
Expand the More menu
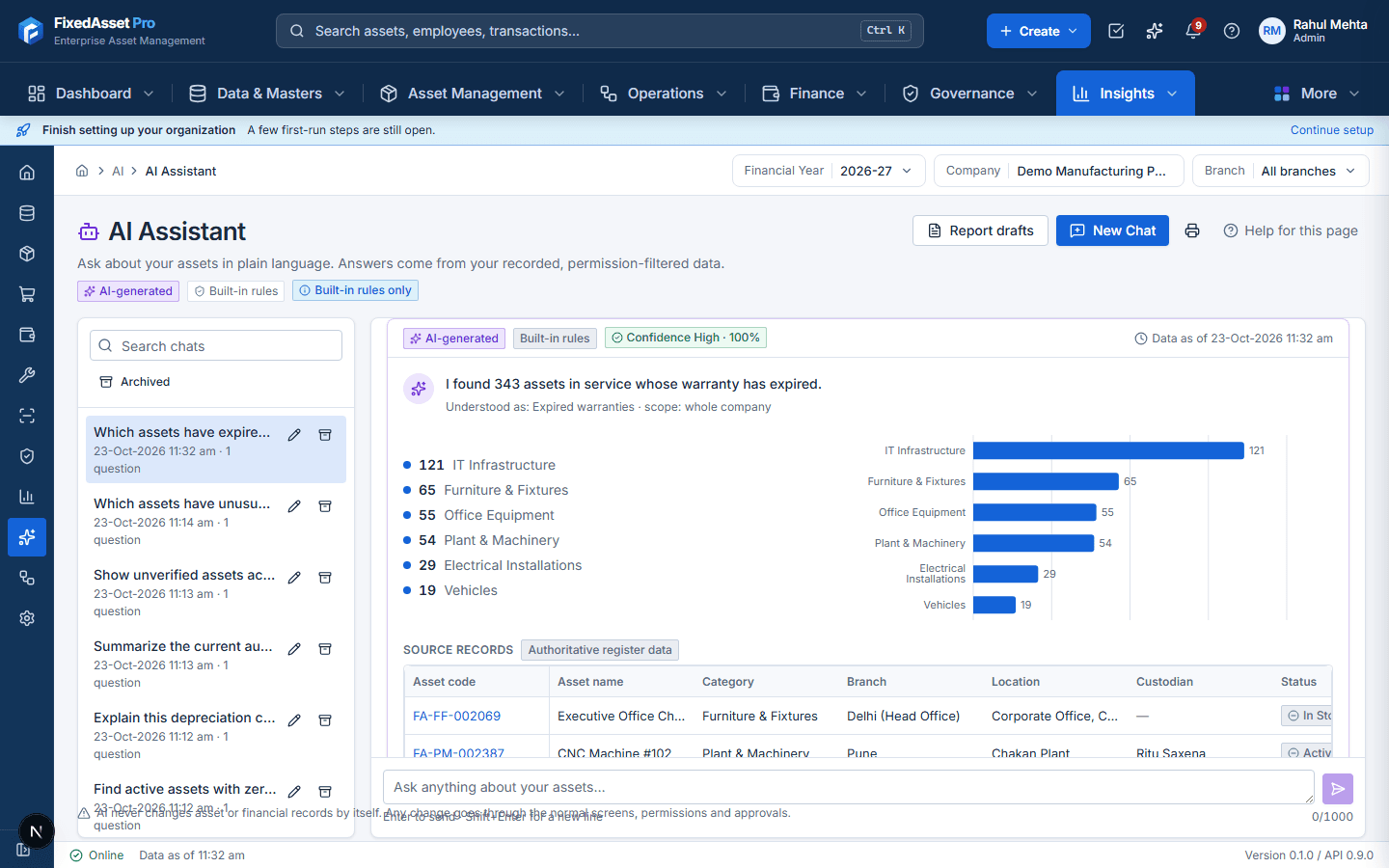pos(1317,94)
